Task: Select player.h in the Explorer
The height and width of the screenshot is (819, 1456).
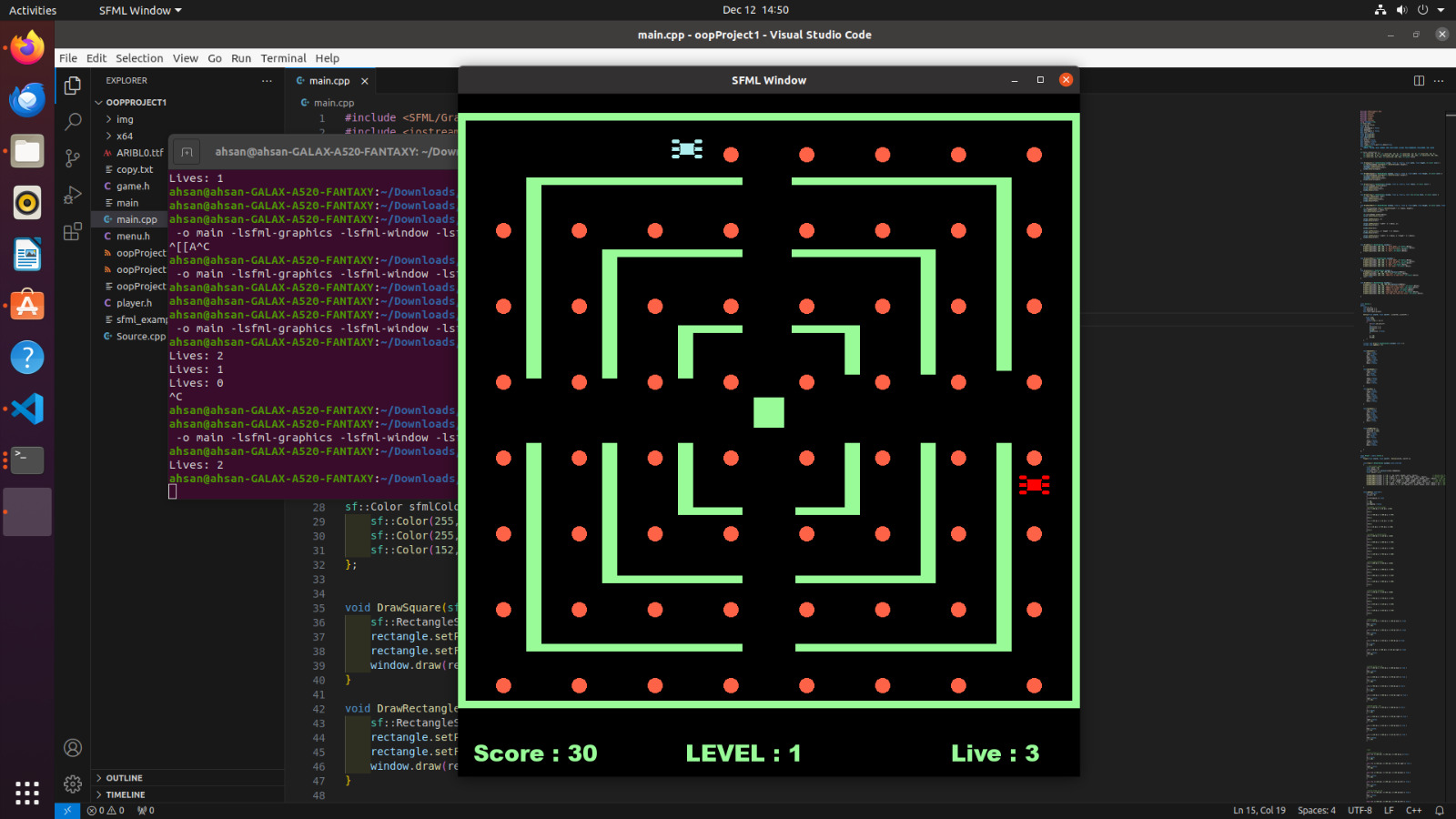Action: point(136,302)
